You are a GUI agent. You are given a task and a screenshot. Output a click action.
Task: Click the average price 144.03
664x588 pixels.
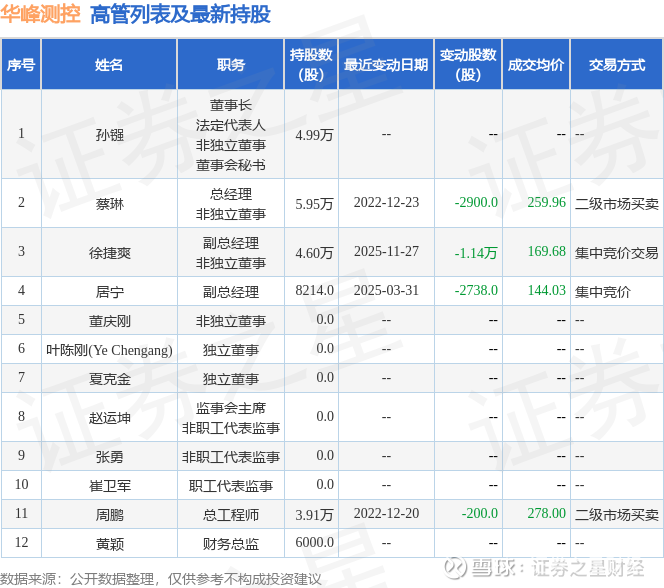click(546, 290)
